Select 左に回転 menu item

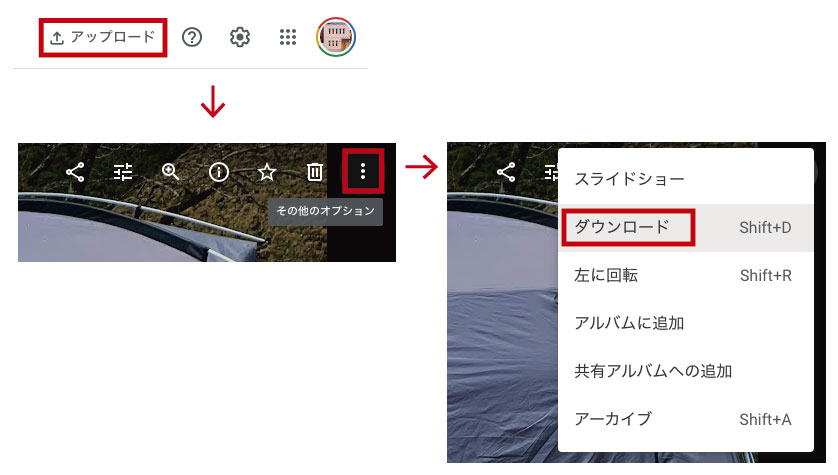click(686, 275)
